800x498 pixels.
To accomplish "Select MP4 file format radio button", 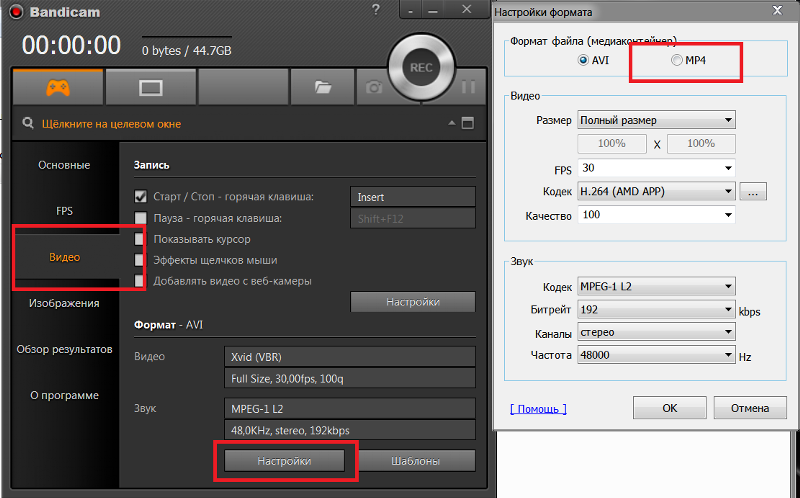I will click(677, 60).
